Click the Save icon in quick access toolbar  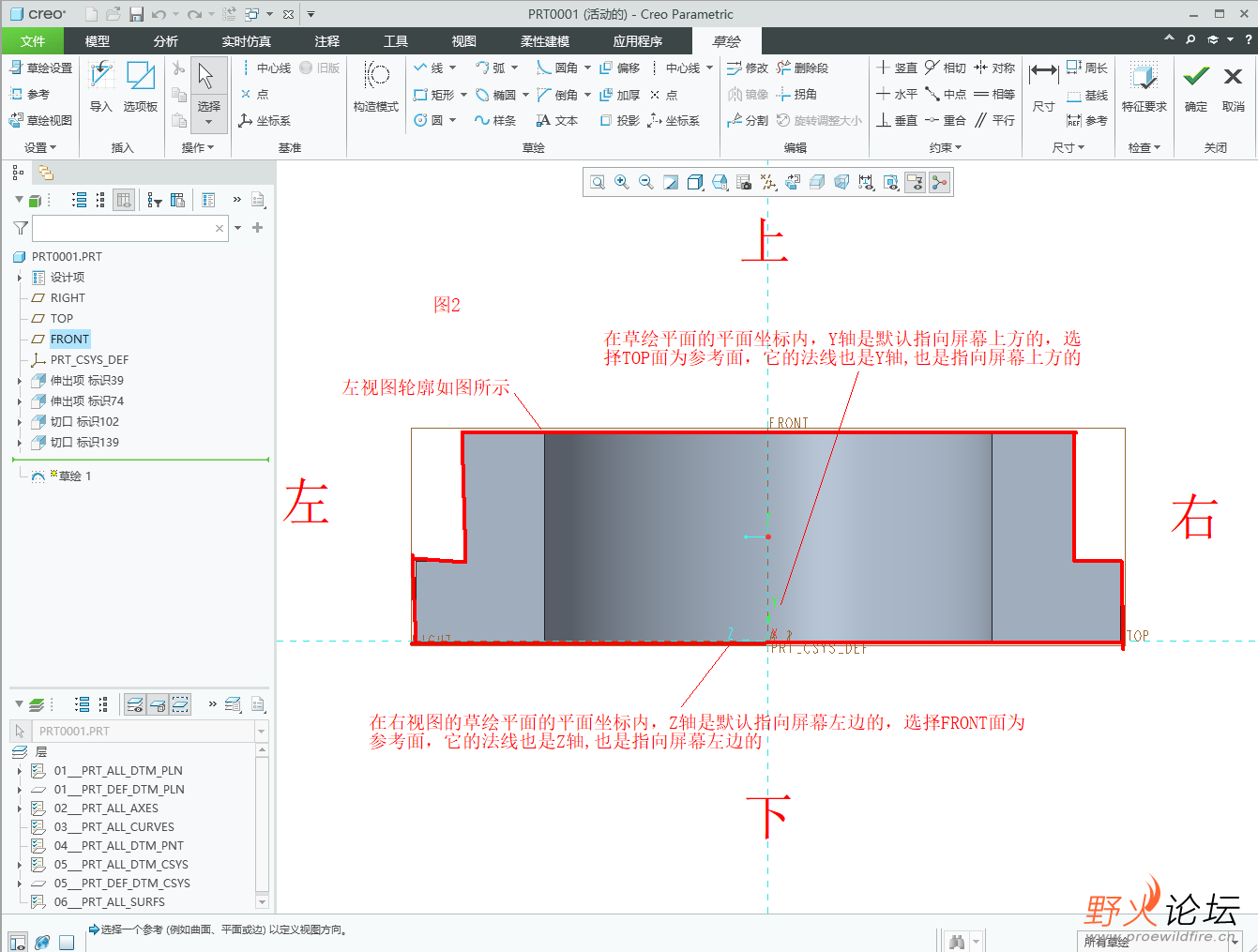(136, 14)
